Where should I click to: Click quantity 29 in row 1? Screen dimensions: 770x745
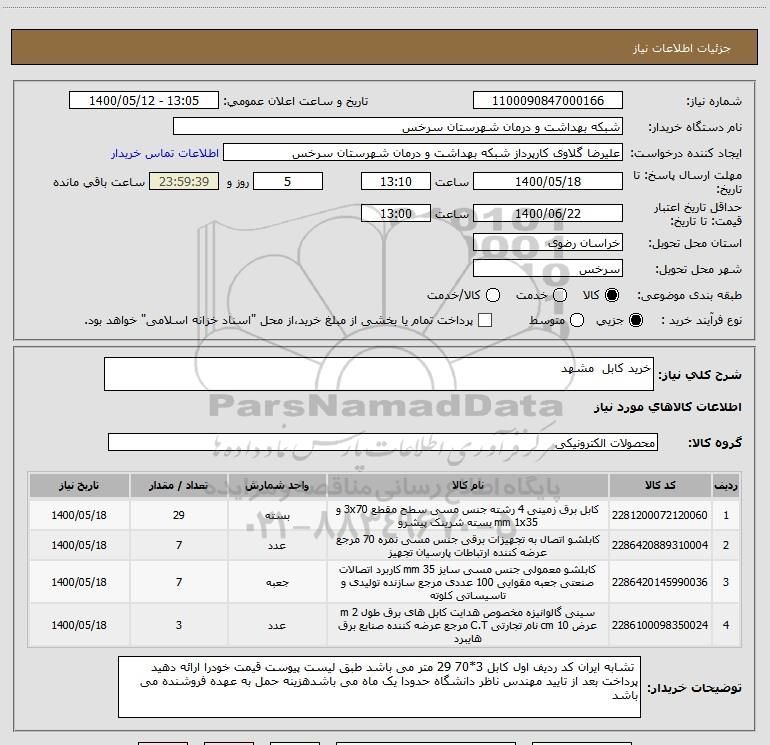click(x=179, y=515)
